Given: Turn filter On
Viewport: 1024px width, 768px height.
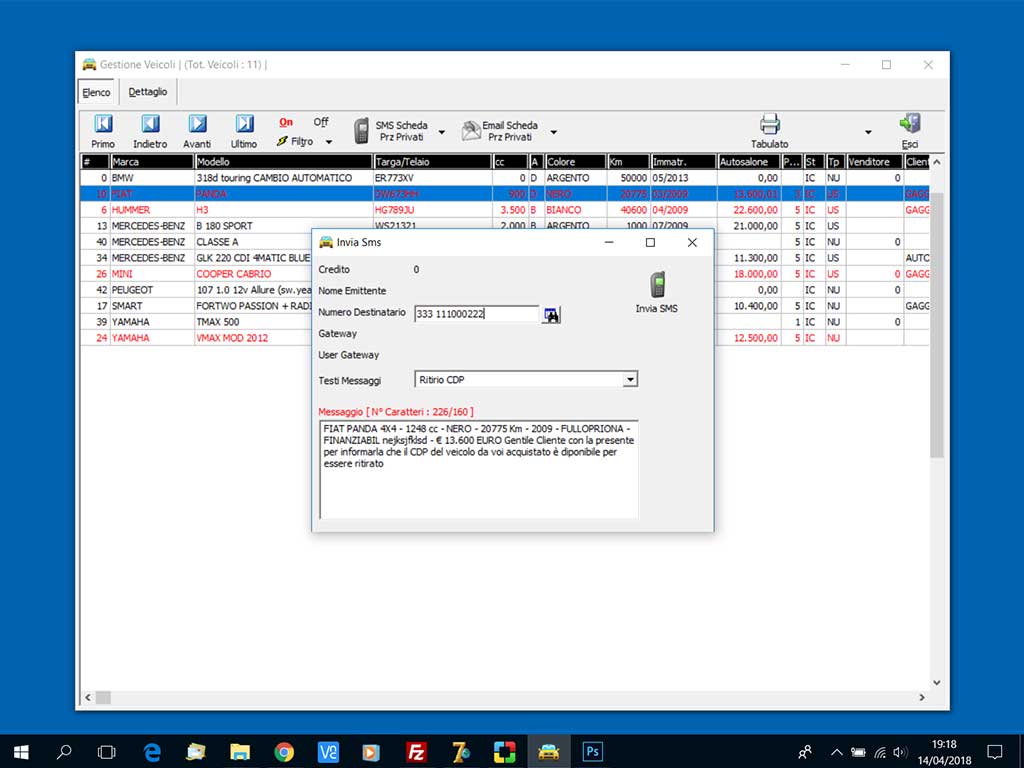Looking at the screenshot, I should pos(286,122).
